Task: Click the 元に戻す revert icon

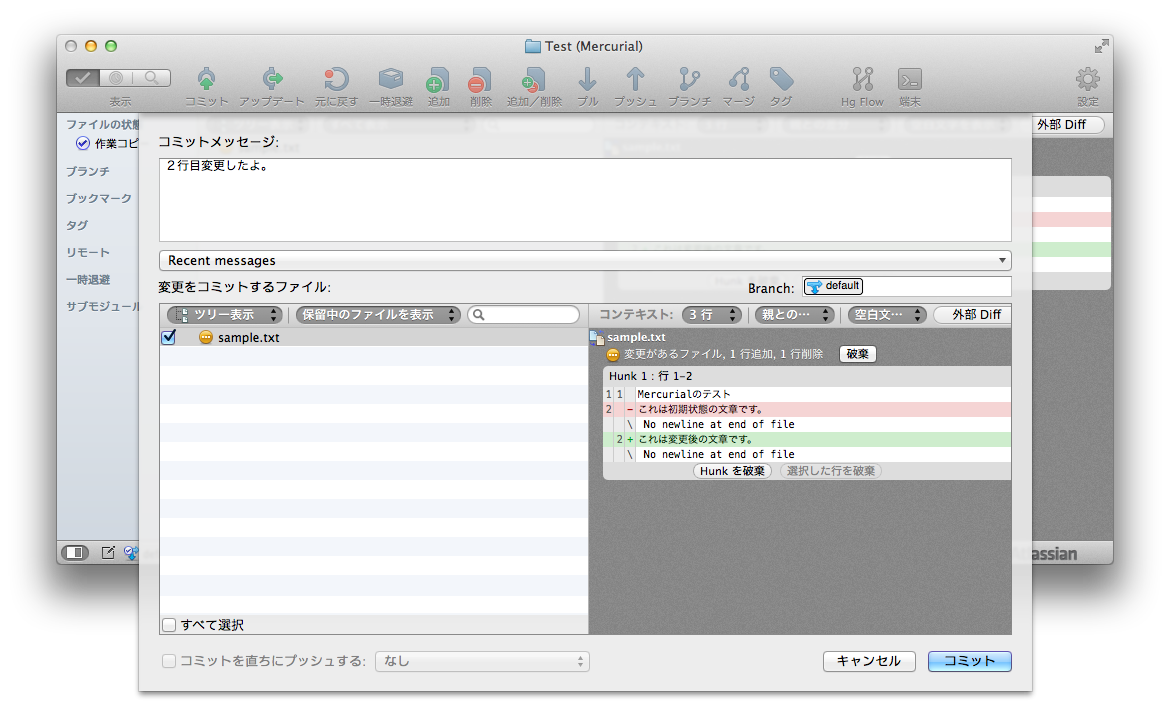Action: coord(336,79)
